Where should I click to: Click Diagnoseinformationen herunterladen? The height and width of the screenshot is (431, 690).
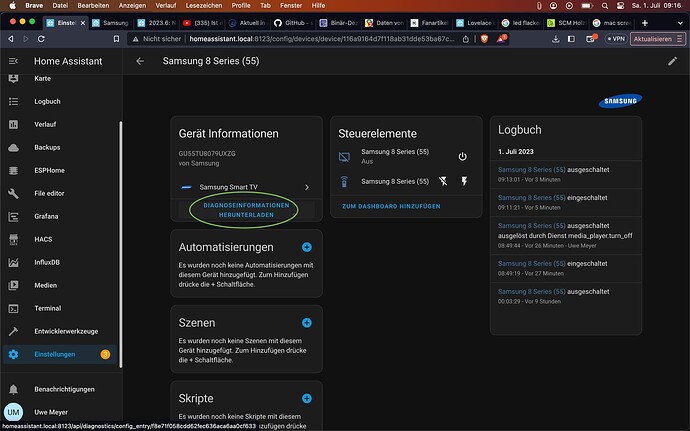pyautogui.click(x=246, y=210)
